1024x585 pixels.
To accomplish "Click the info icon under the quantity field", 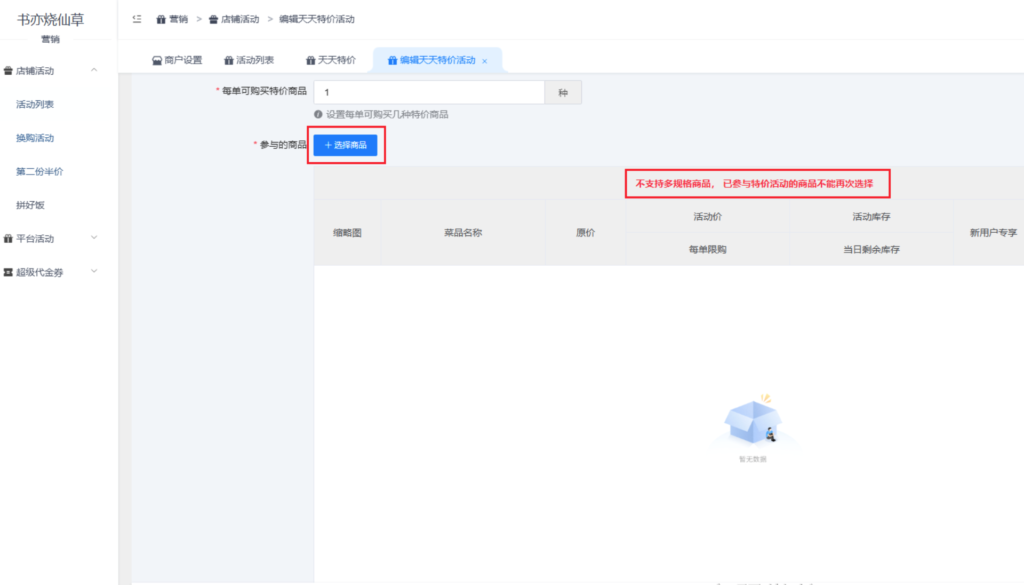I will (x=319, y=114).
